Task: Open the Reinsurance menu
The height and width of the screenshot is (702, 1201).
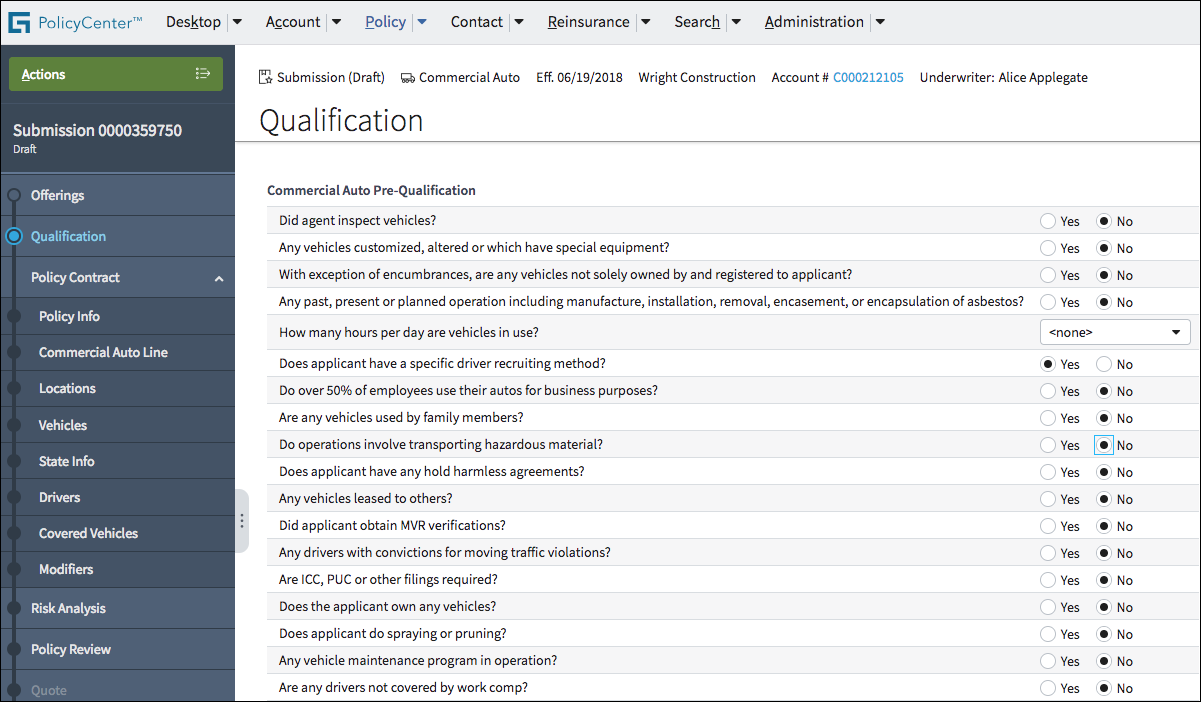Action: (588, 22)
